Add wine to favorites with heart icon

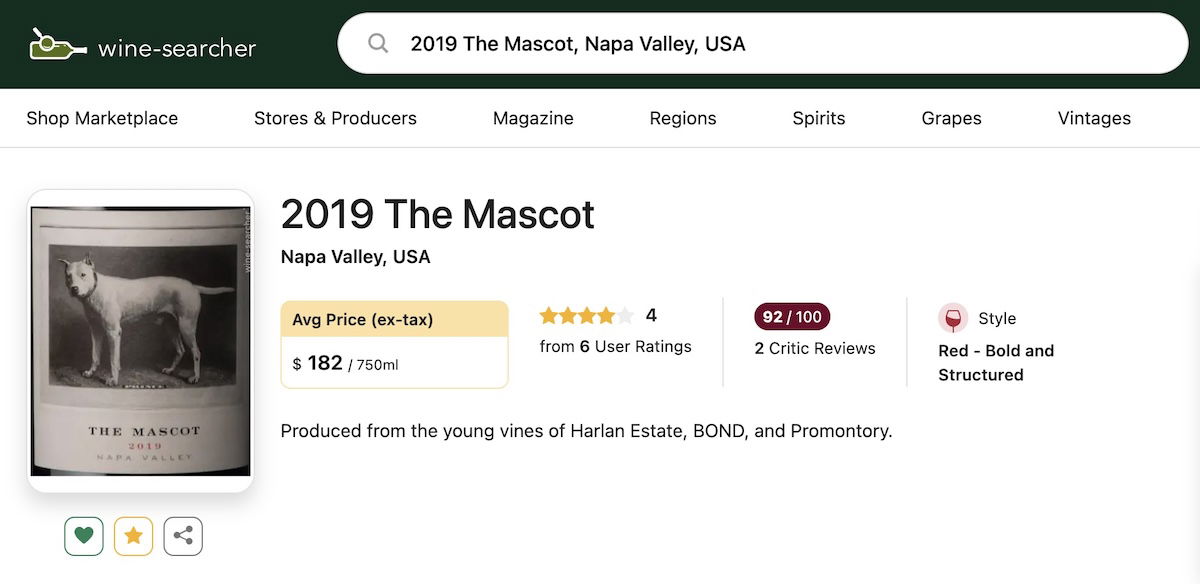pos(84,536)
